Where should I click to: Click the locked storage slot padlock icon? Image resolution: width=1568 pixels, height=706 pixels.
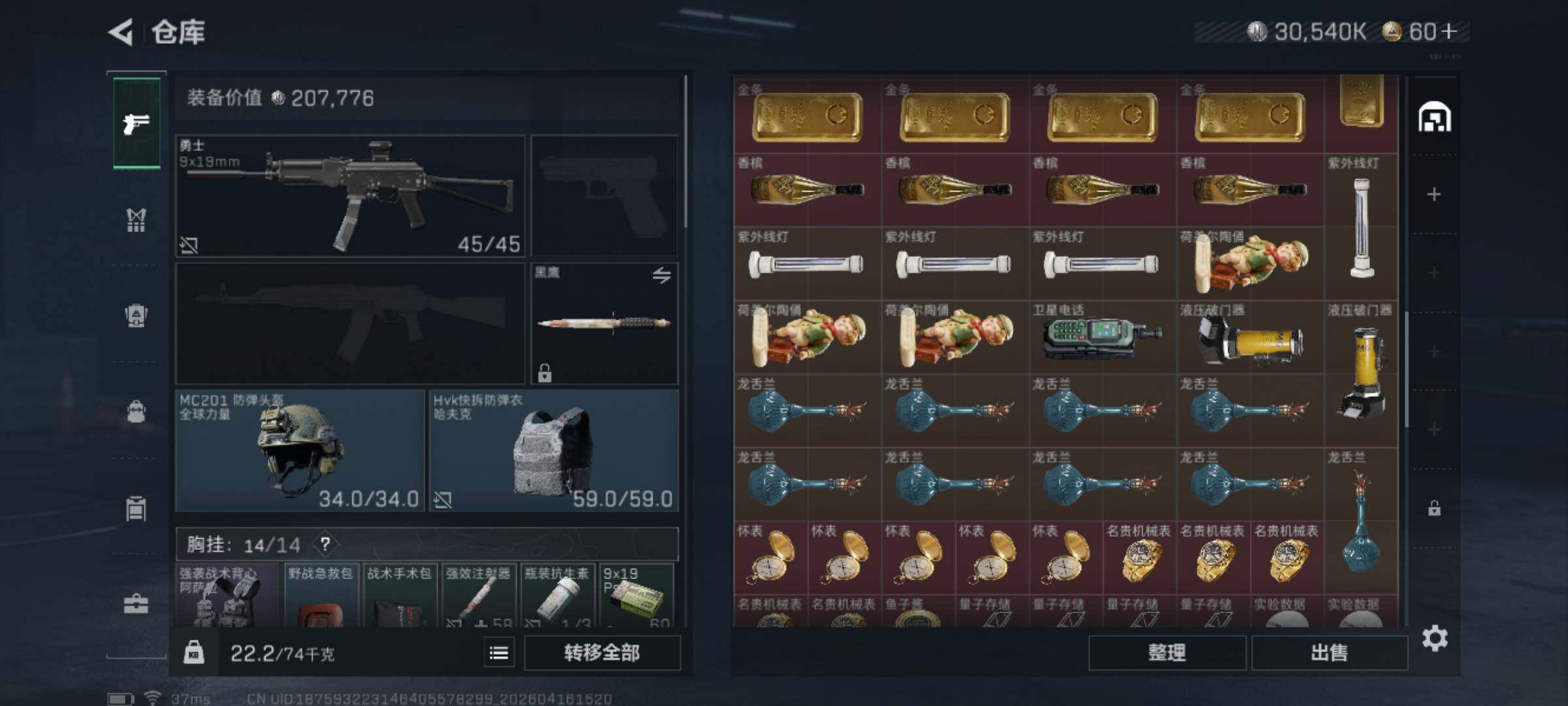coord(1434,508)
